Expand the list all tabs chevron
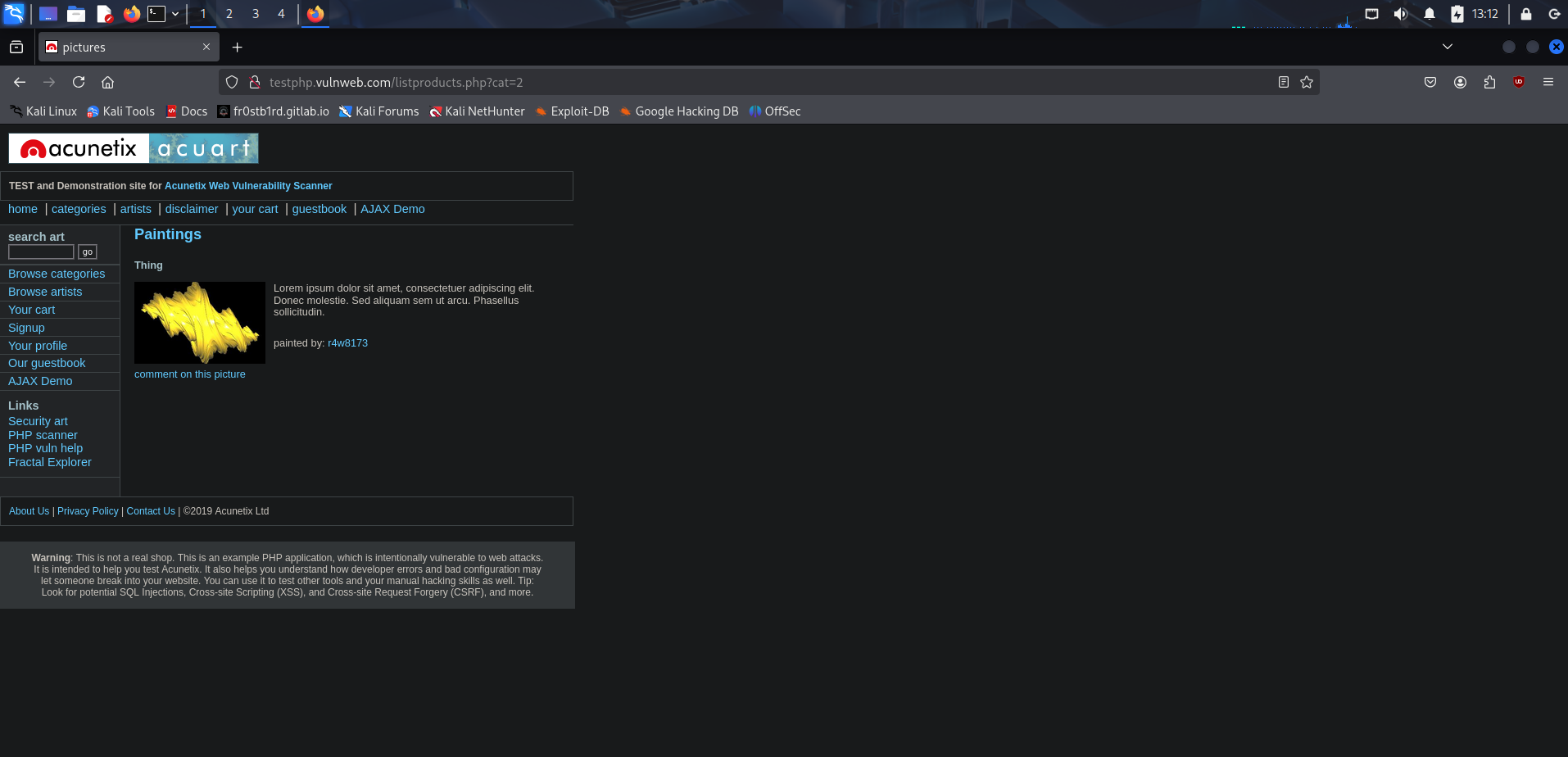Image resolution: width=1568 pixels, height=757 pixels. coord(1448,47)
